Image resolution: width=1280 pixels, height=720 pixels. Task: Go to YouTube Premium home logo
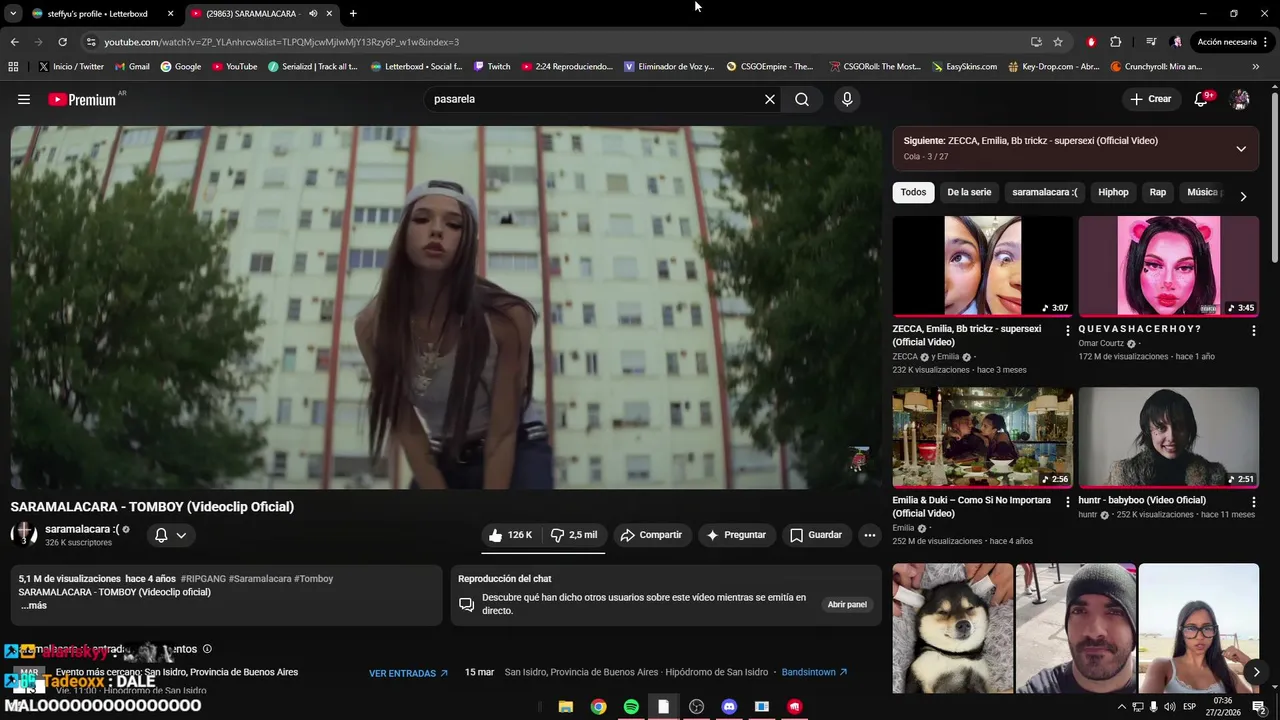(x=82, y=99)
